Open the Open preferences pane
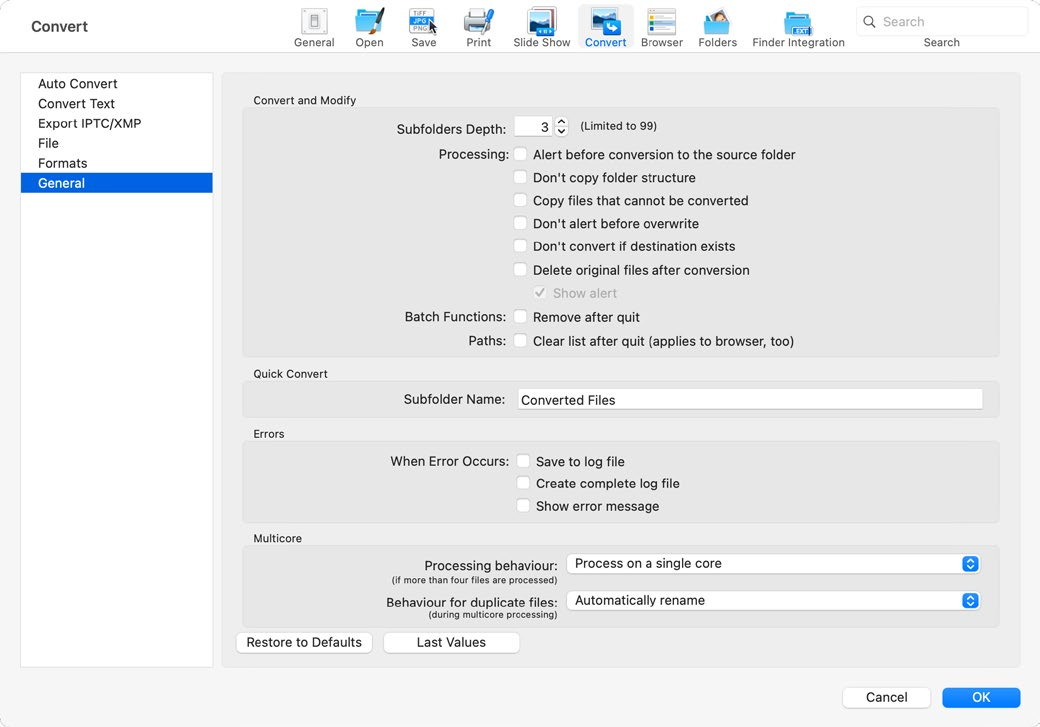1040x727 pixels. click(x=369, y=29)
